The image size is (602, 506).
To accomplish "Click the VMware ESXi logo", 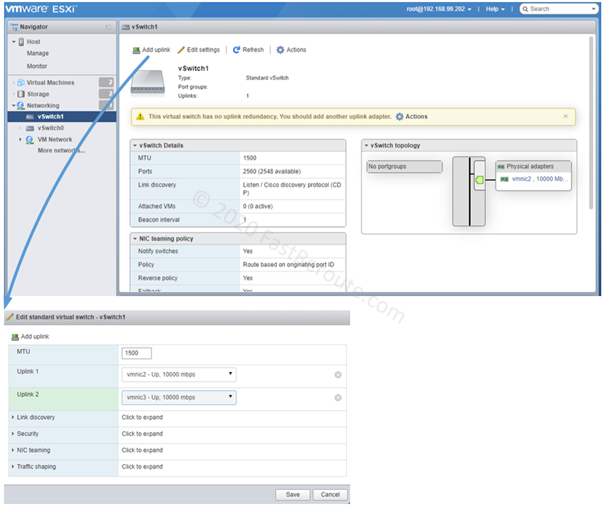I will (x=41, y=9).
